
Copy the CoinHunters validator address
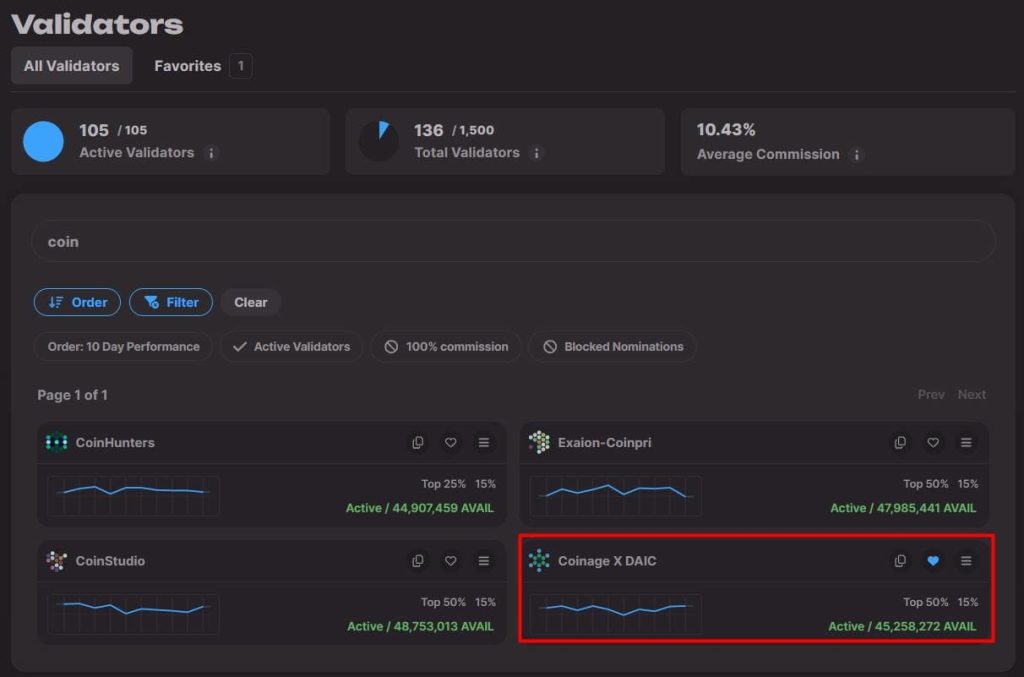(418, 443)
